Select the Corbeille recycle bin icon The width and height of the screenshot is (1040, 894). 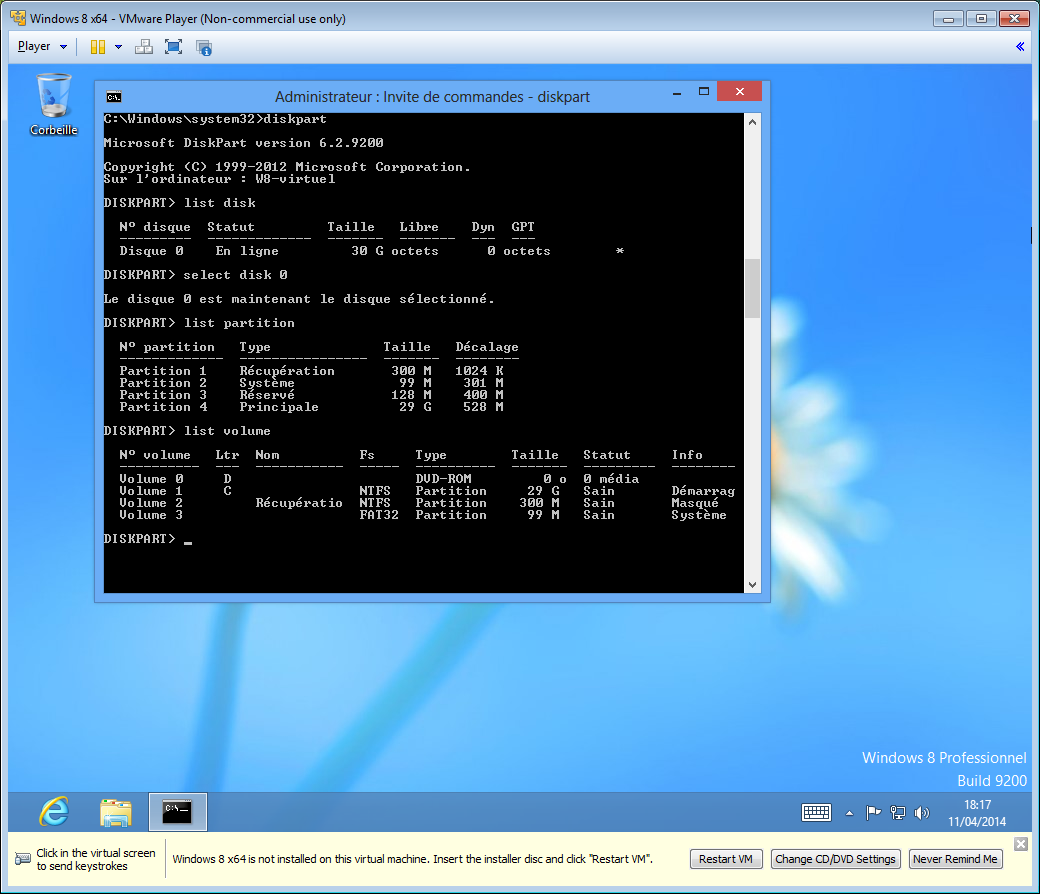[53, 105]
